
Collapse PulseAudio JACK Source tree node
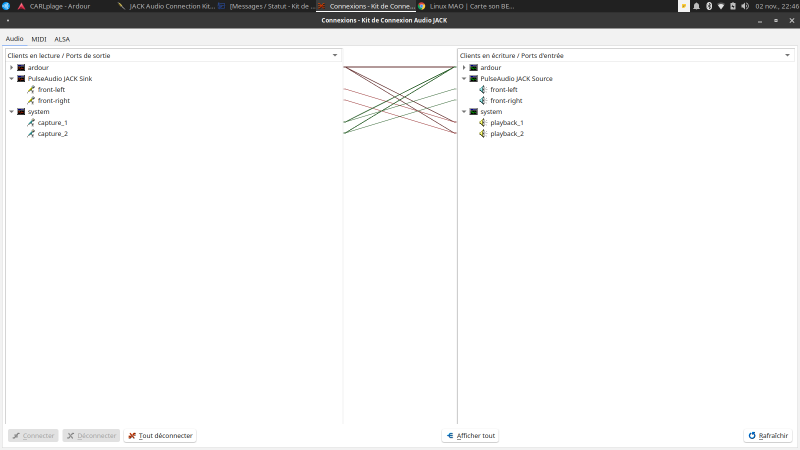click(x=464, y=79)
